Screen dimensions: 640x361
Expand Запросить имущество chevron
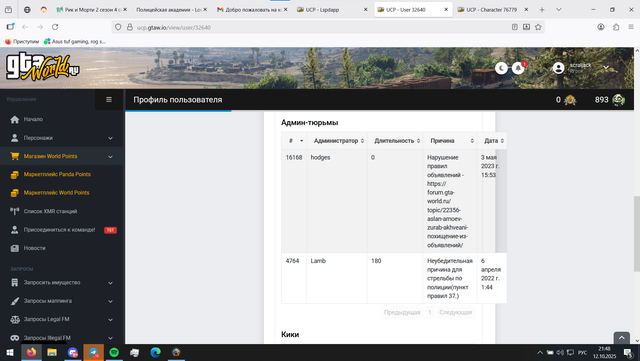point(110,283)
